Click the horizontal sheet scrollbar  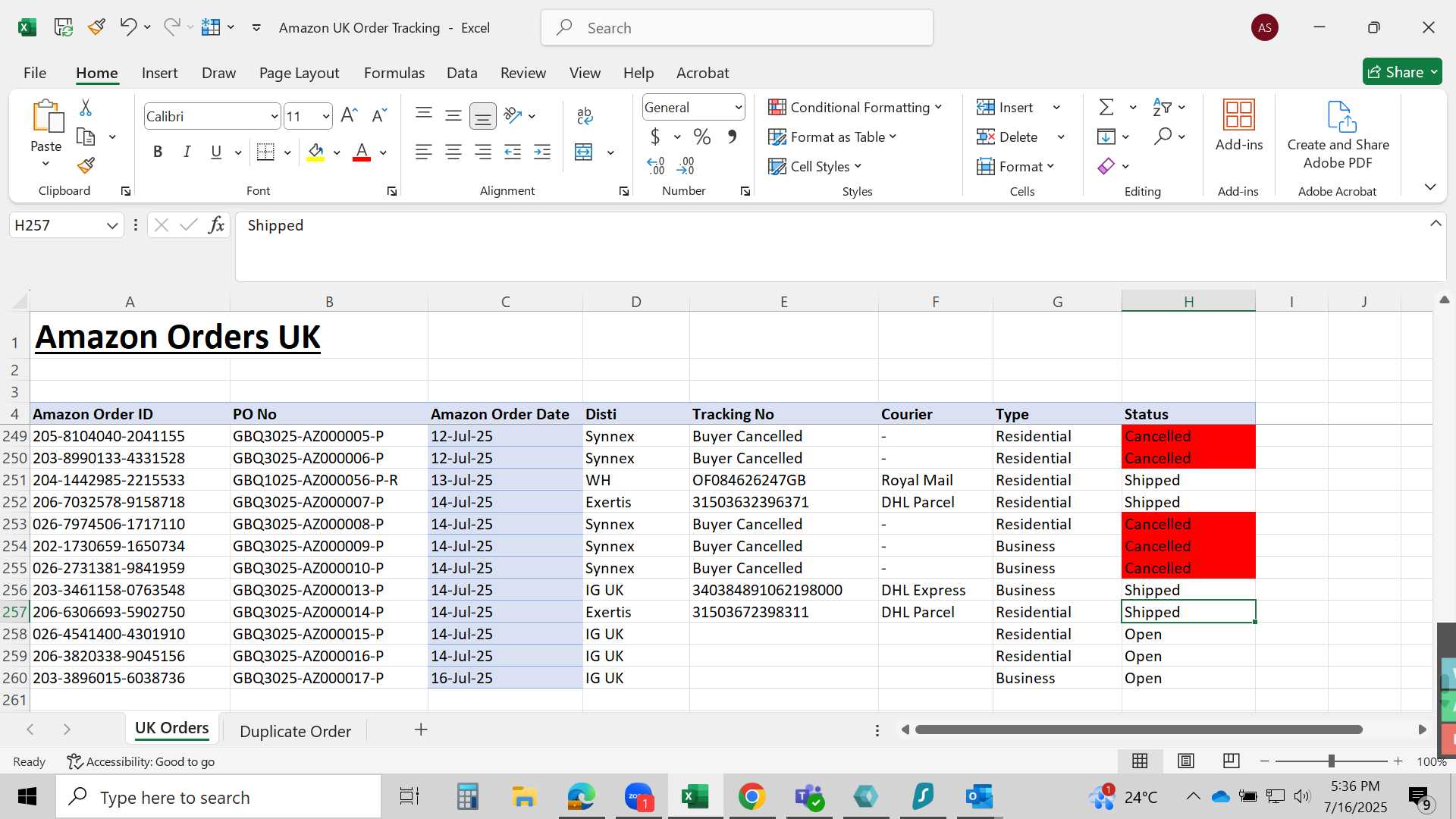pos(1138,730)
